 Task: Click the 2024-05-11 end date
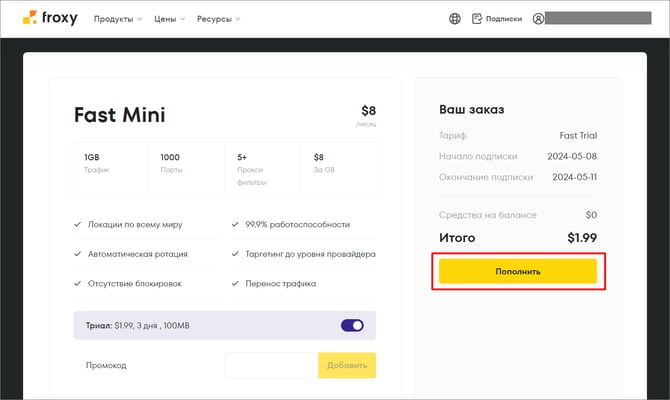tap(575, 177)
